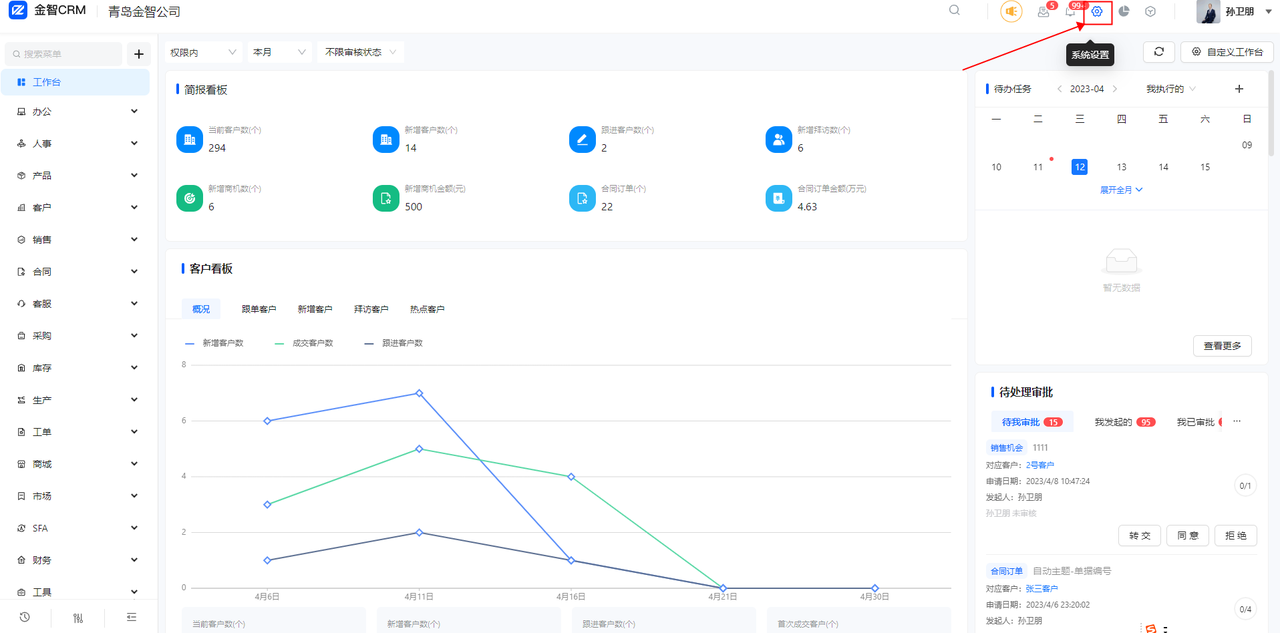Open the 我执行的 dropdown
Viewport: 1280px width, 633px height.
tap(1171, 89)
